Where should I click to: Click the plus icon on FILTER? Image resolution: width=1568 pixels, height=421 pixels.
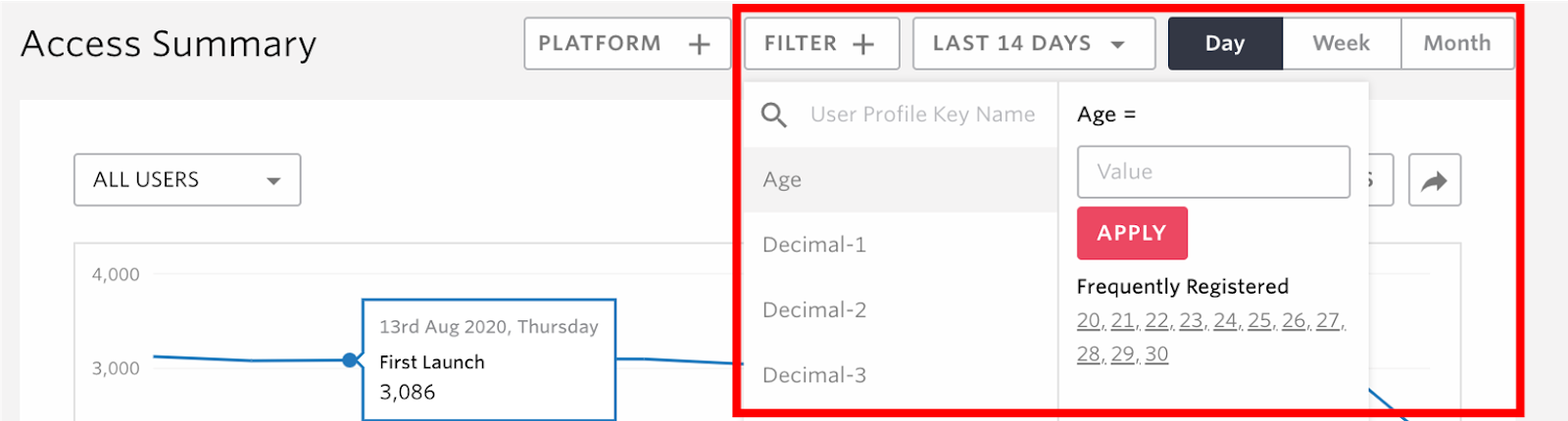pos(863,44)
